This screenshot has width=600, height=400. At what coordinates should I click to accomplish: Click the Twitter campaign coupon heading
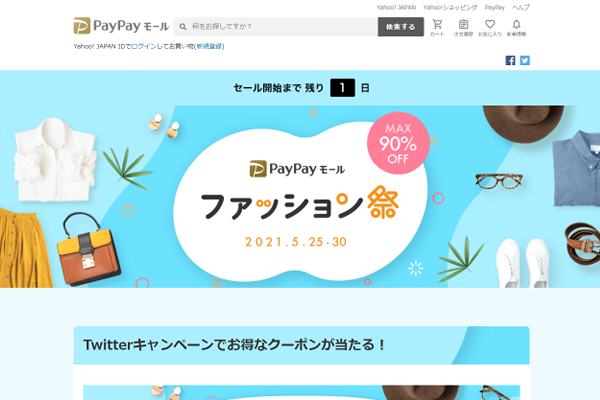tap(235, 345)
